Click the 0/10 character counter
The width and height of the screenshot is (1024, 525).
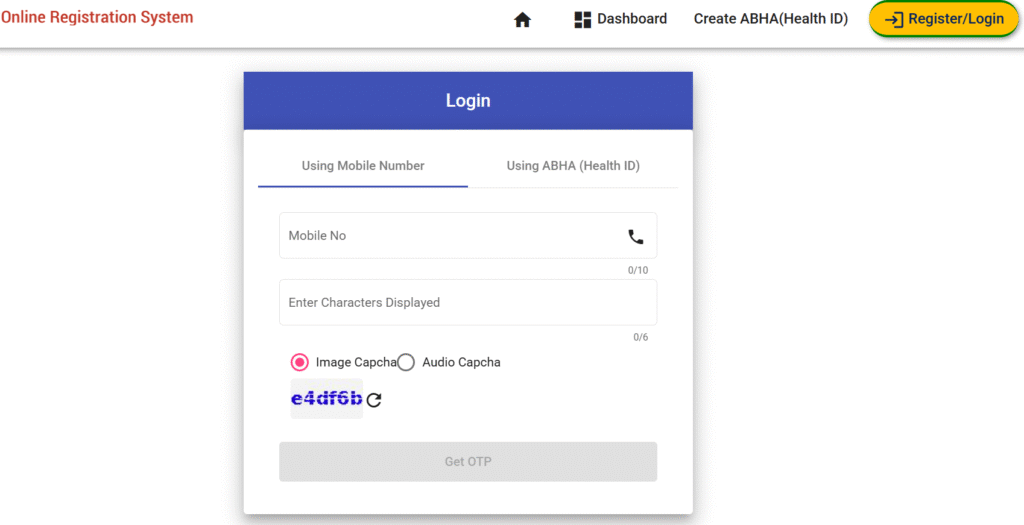pos(638,271)
